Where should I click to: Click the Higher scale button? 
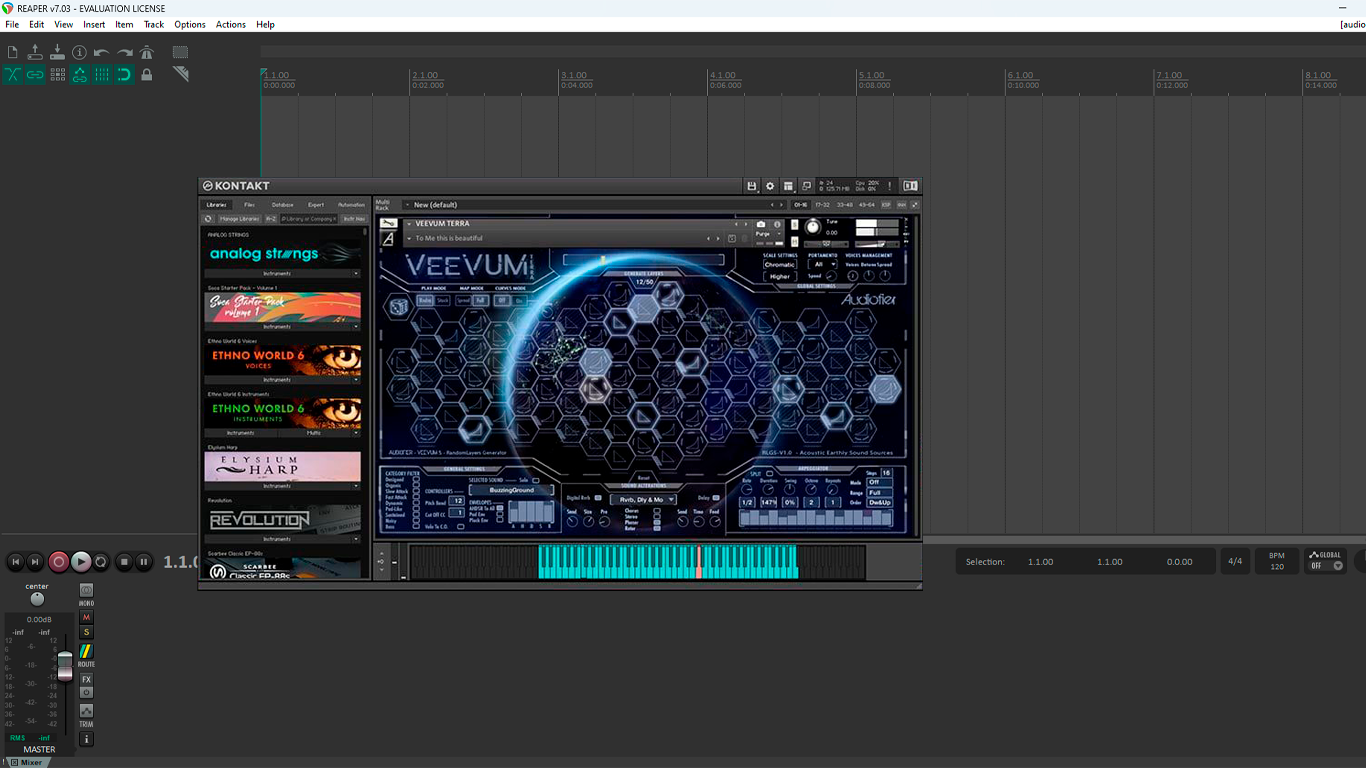tap(780, 277)
